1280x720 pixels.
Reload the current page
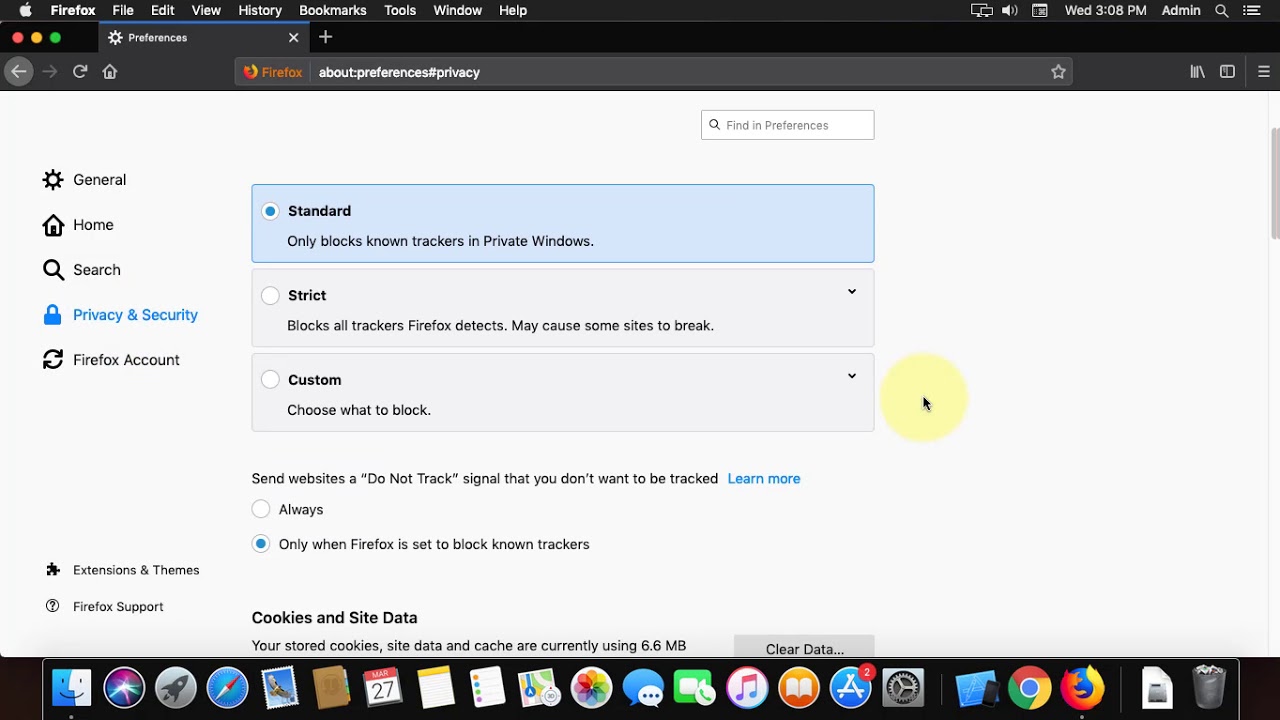pos(80,72)
